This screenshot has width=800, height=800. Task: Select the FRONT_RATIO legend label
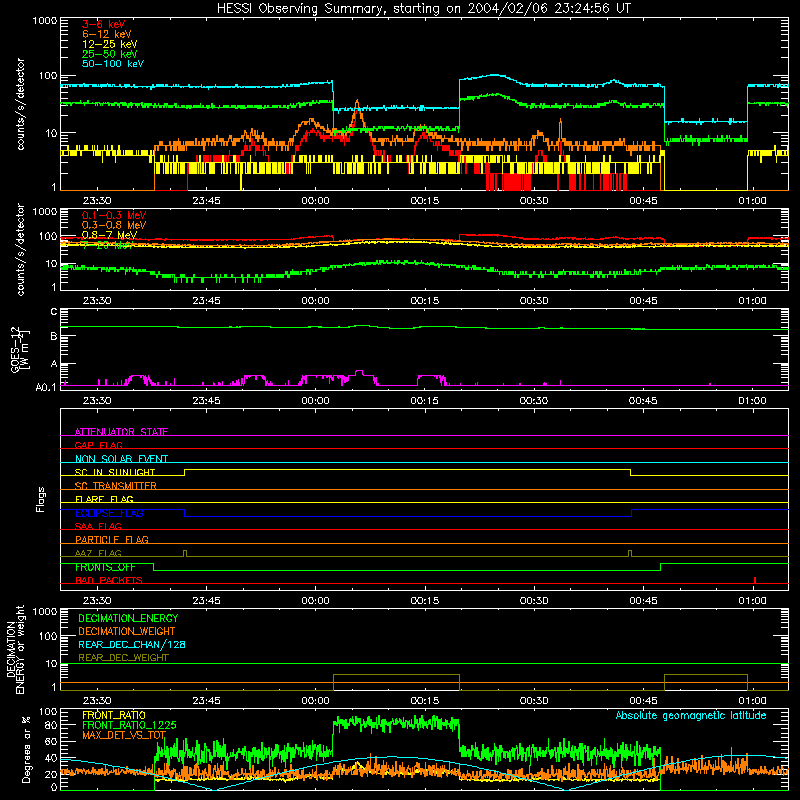114,715
